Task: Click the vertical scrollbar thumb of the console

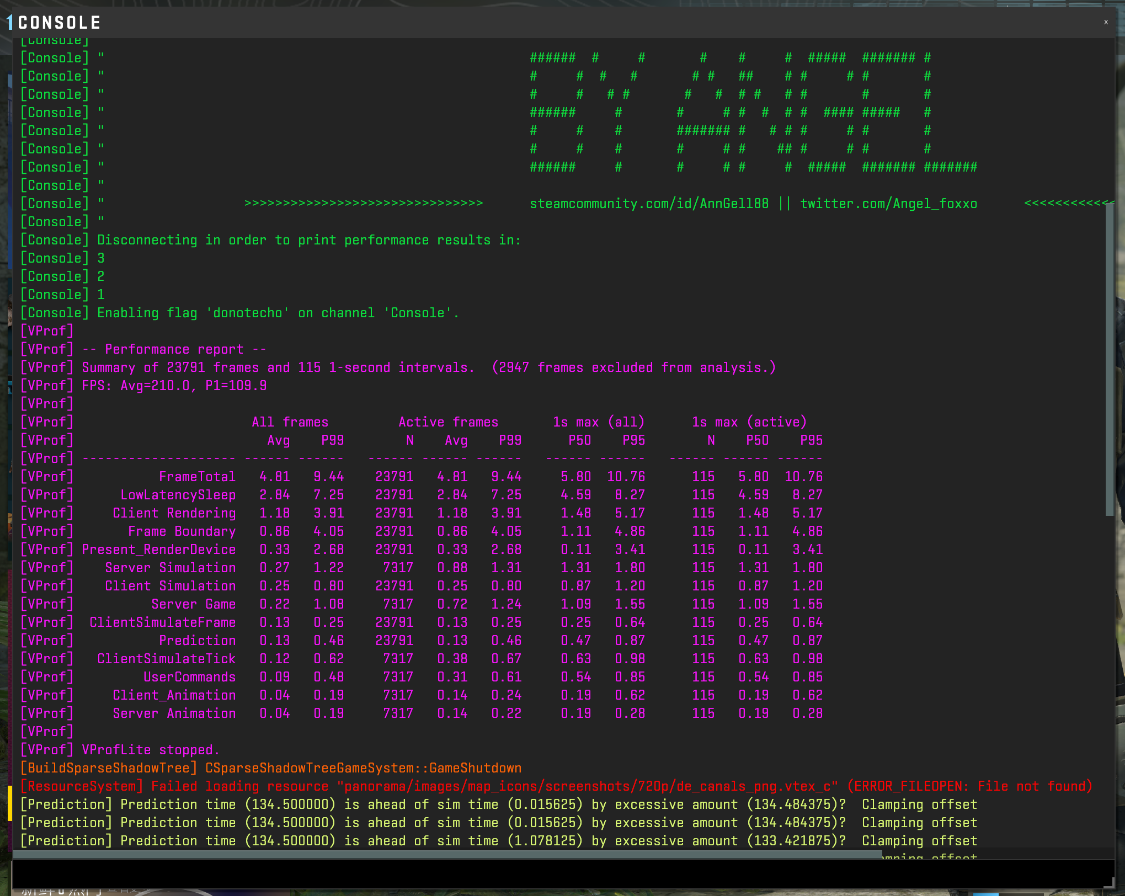Action: (x=1110, y=359)
